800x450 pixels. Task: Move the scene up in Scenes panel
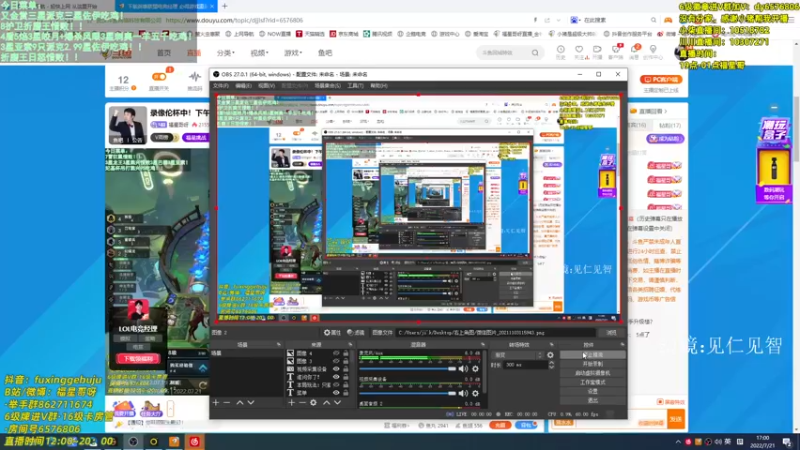(240, 403)
